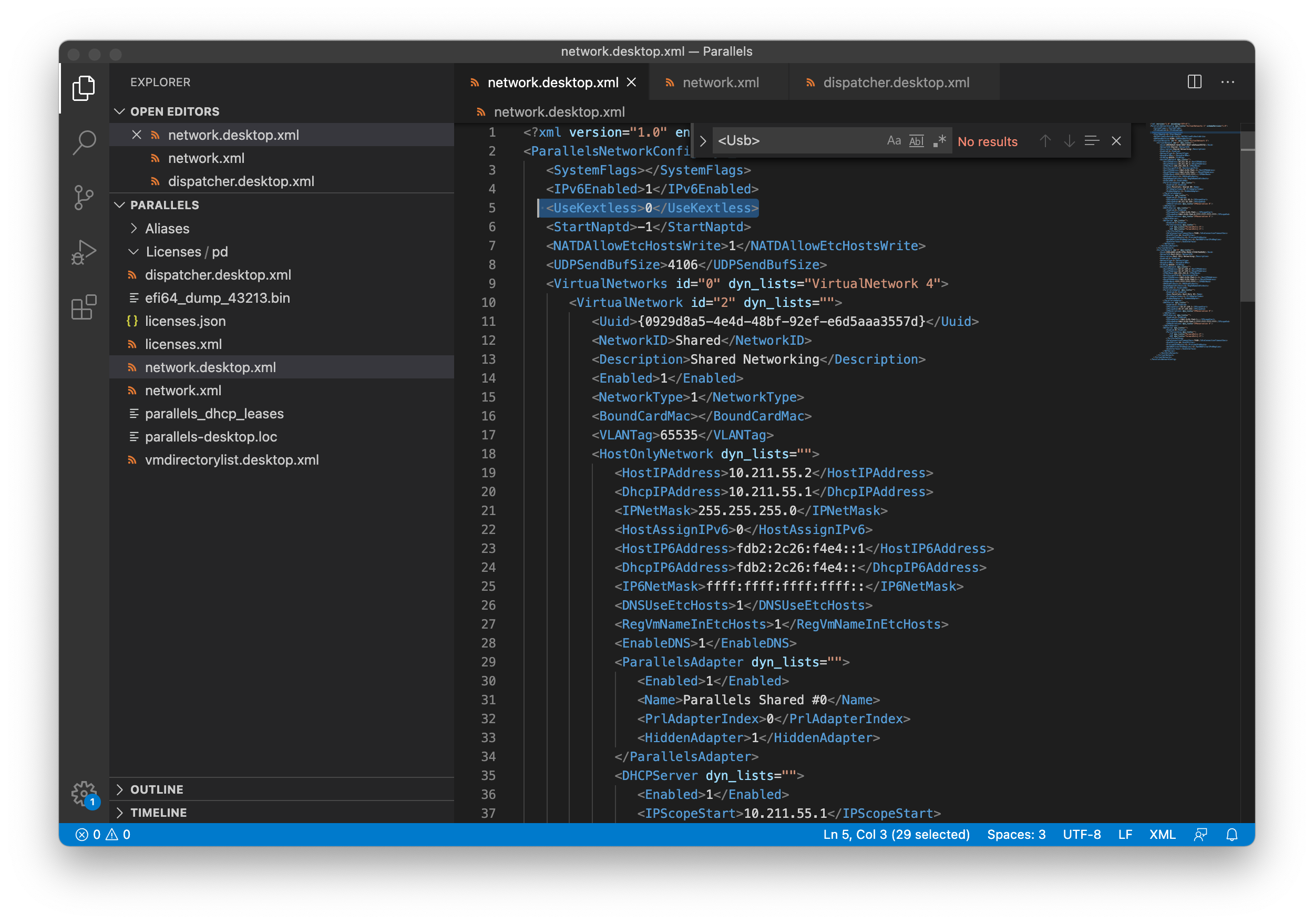Click errors and warnings count in status bar
This screenshot has width=1314, height=924.
(103, 834)
